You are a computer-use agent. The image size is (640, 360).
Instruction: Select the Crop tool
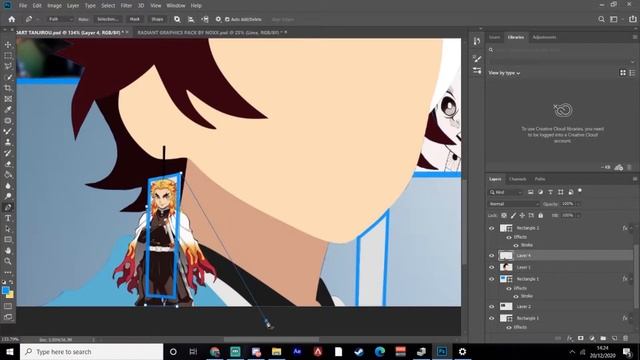(8, 88)
